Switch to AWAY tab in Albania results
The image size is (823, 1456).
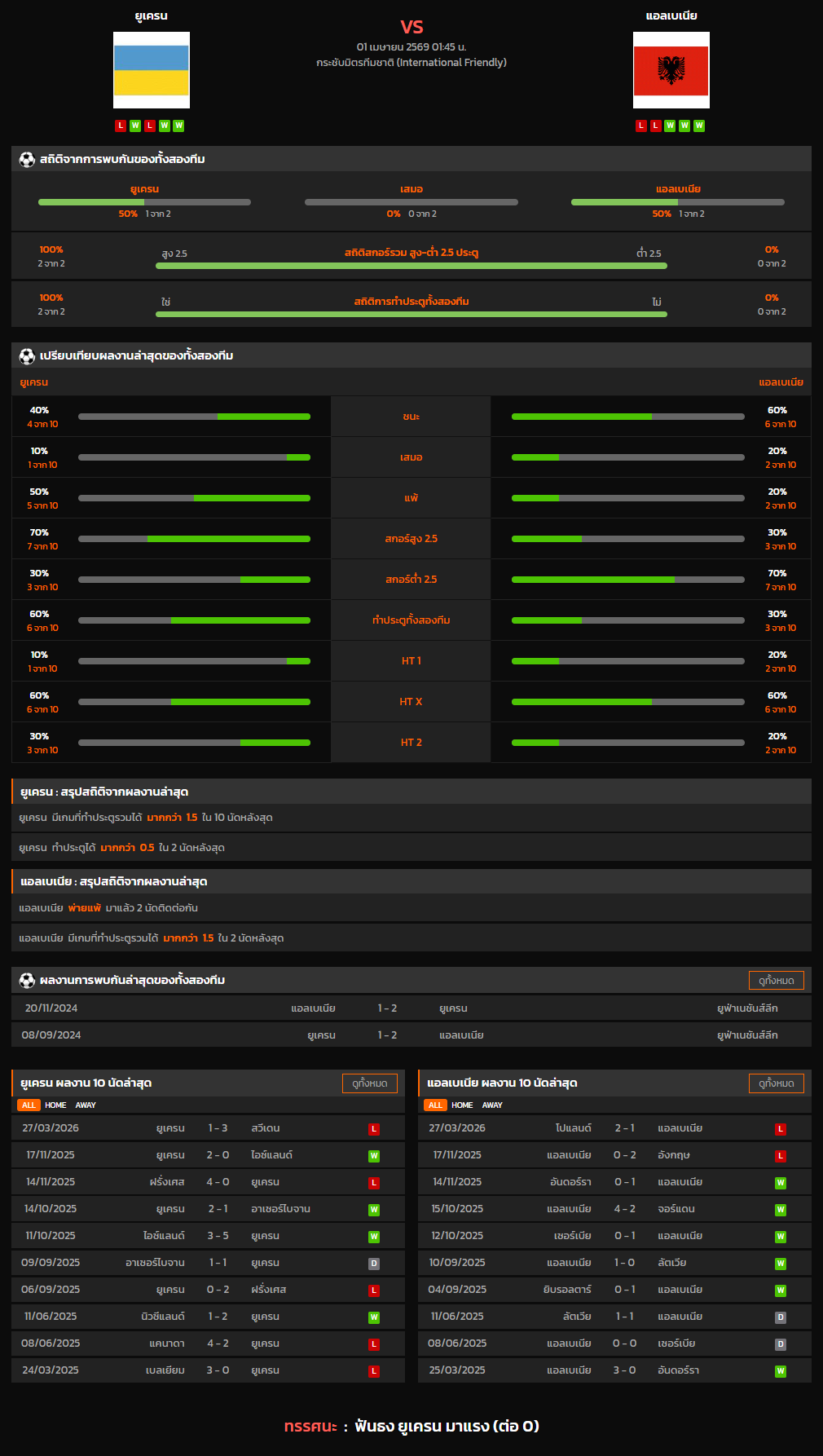[x=492, y=1105]
